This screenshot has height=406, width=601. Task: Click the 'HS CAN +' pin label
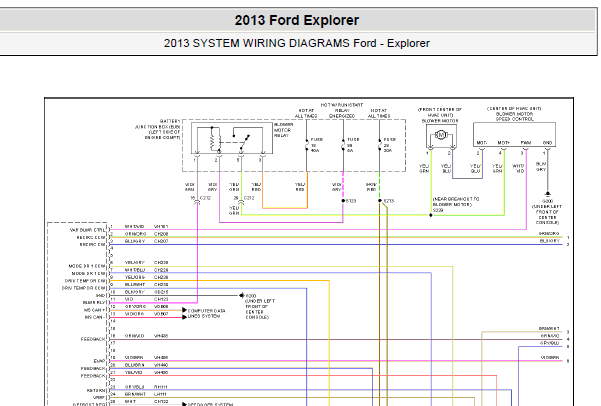[93, 310]
